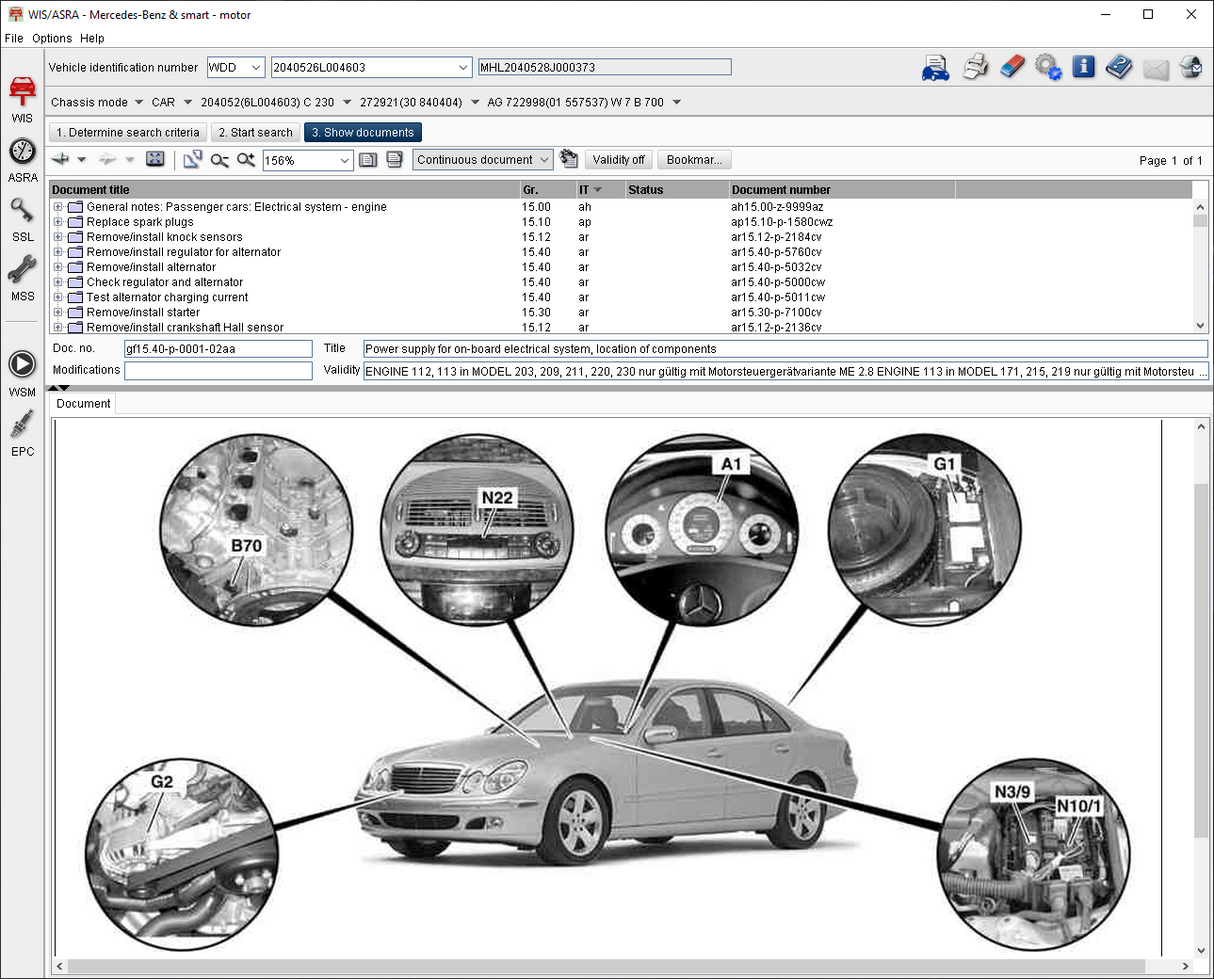The height and width of the screenshot is (979, 1214).
Task: Click the 2. Start search button
Action: [255, 132]
